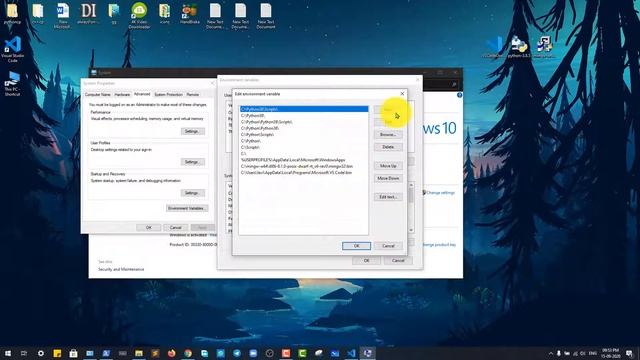
Task: Open Visual Studio Code from the taskbar
Action: (351, 353)
